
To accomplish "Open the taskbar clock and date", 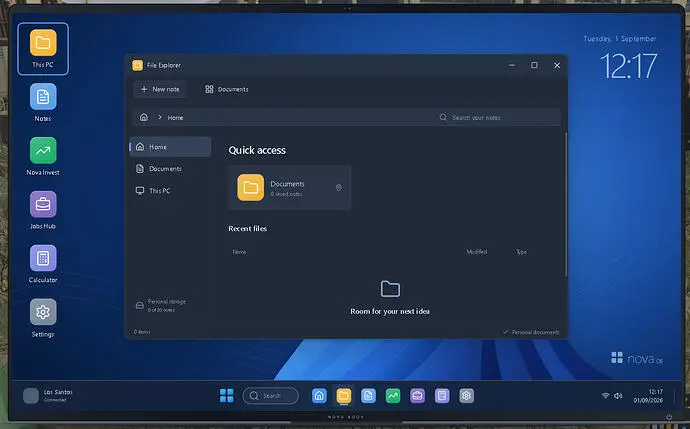I will 648,396.
